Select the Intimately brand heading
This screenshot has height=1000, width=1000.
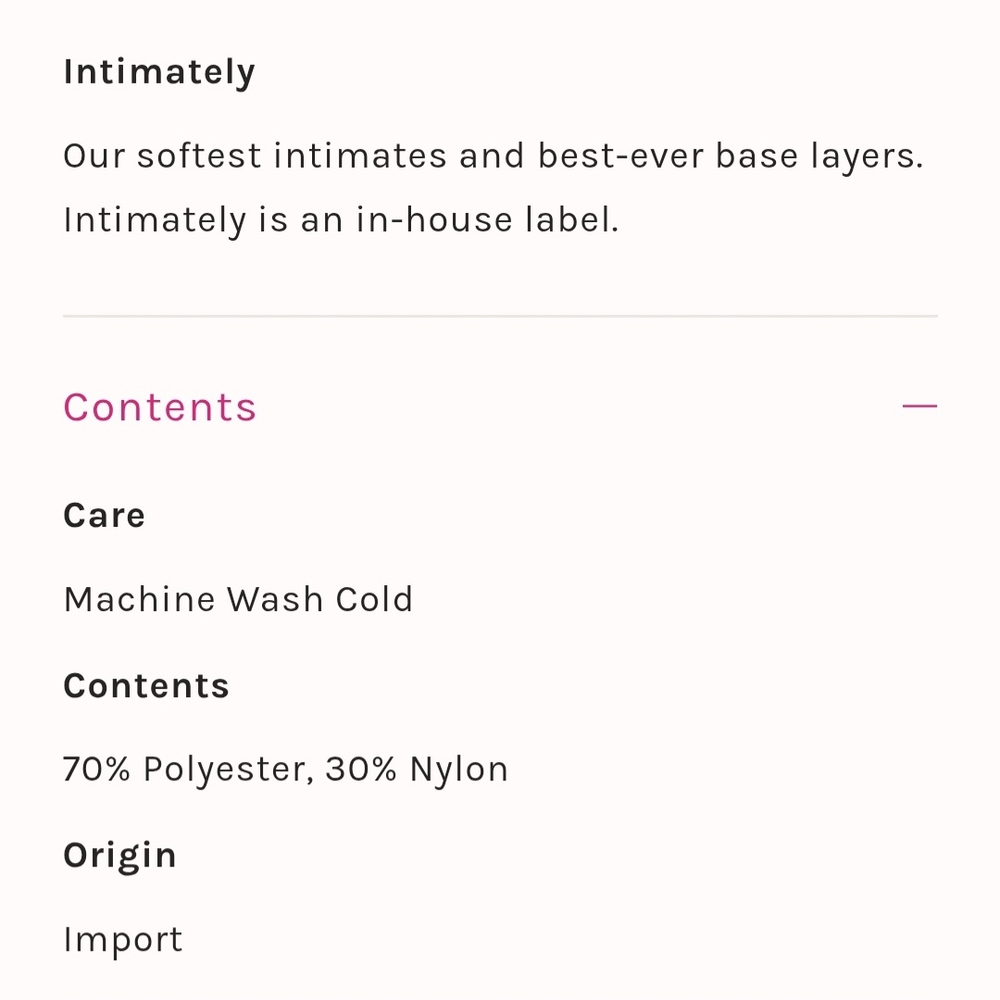pos(159,73)
